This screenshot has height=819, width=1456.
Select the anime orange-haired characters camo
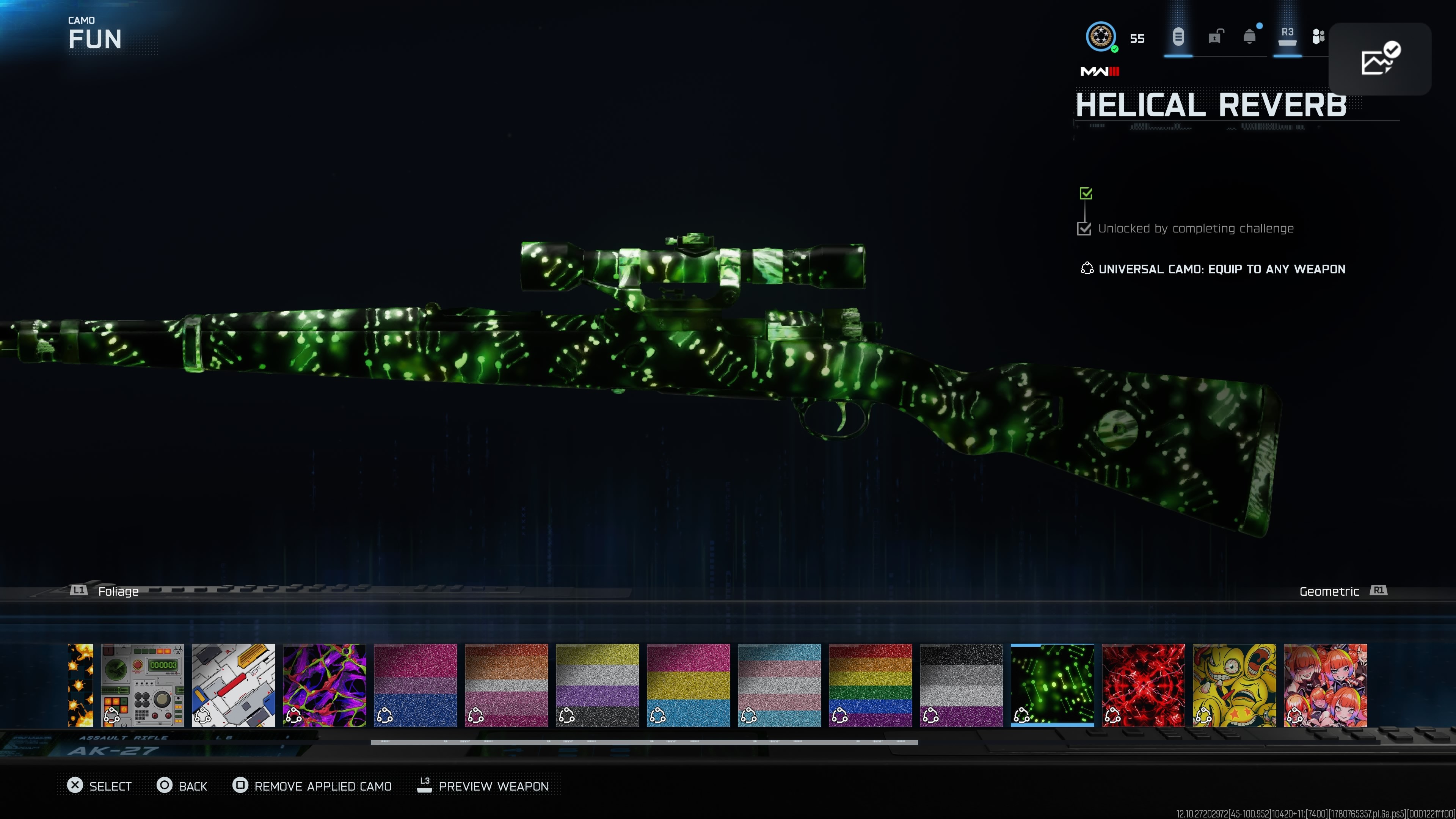click(1326, 685)
